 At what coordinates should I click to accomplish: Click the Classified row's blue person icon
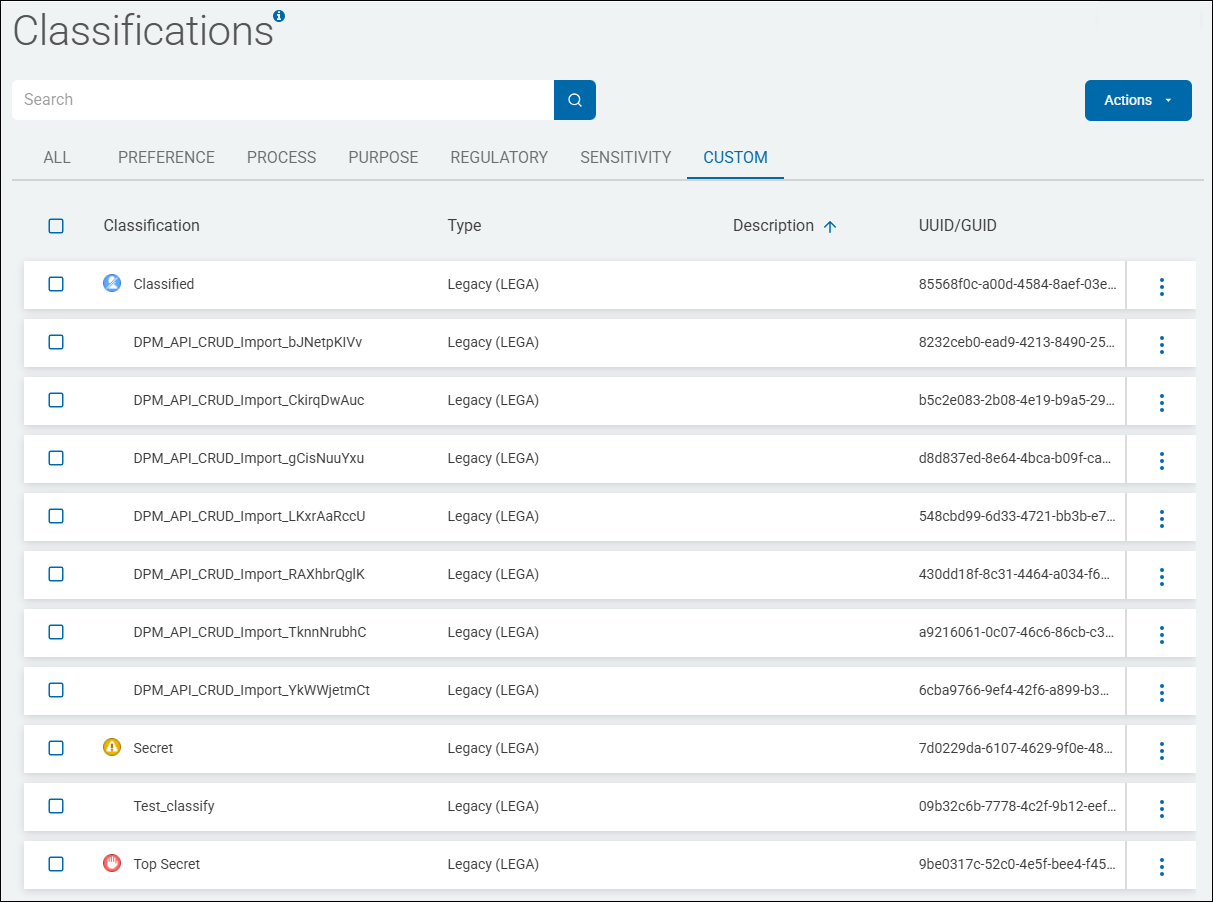click(x=112, y=284)
